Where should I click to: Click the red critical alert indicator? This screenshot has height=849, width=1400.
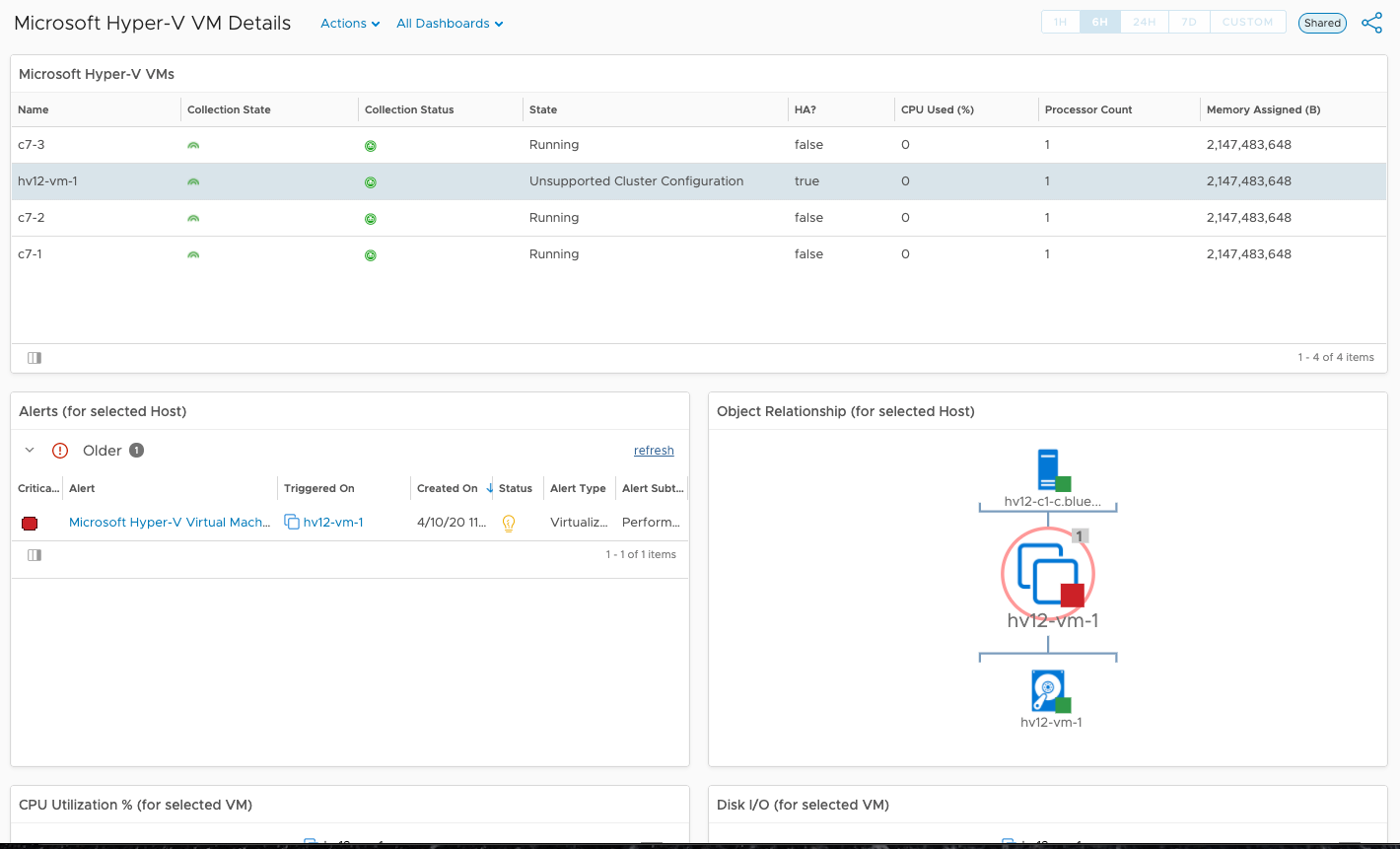coord(30,524)
